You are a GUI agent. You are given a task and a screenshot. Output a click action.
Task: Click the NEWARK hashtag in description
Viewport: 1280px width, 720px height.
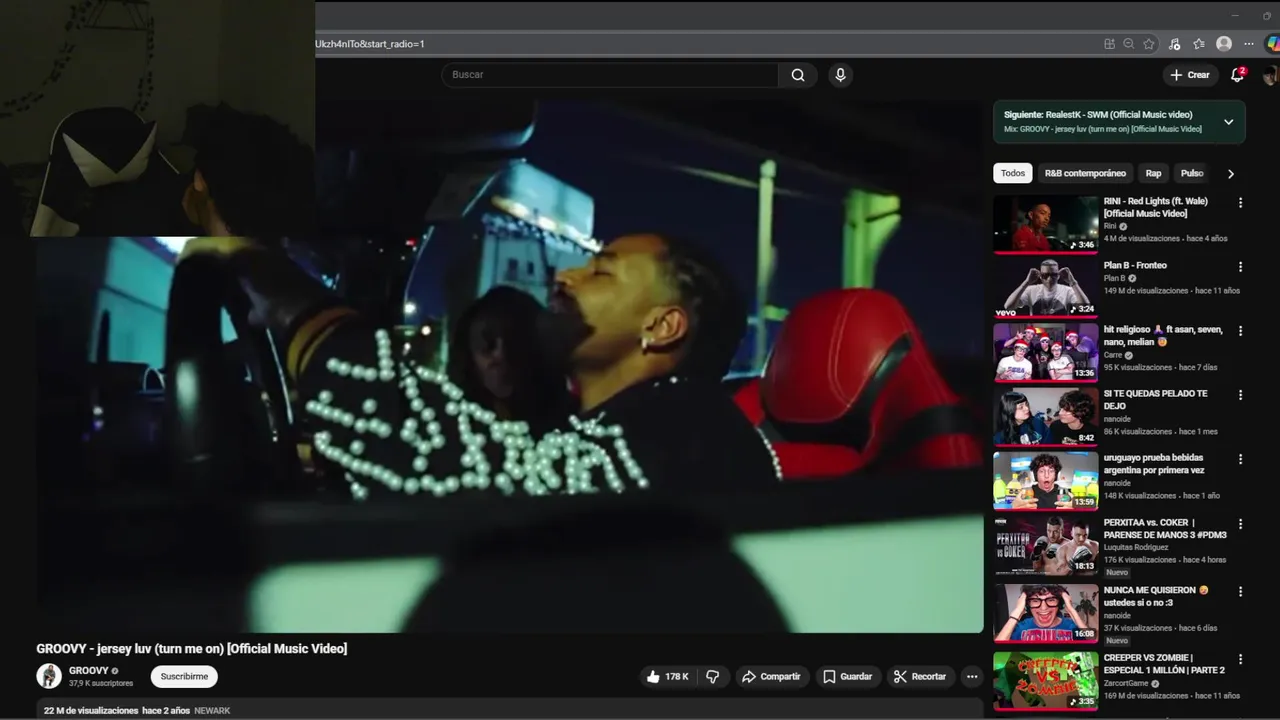212,711
